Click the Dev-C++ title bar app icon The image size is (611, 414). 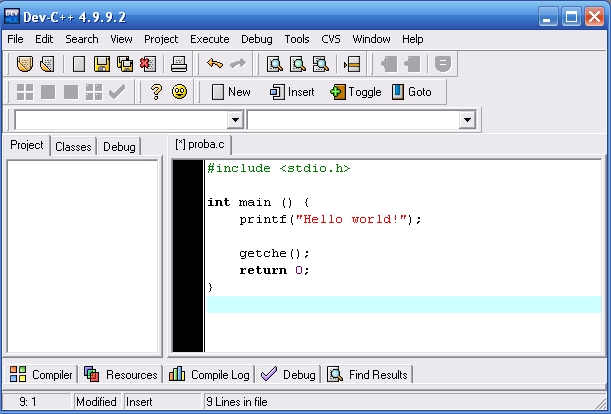click(x=12, y=17)
